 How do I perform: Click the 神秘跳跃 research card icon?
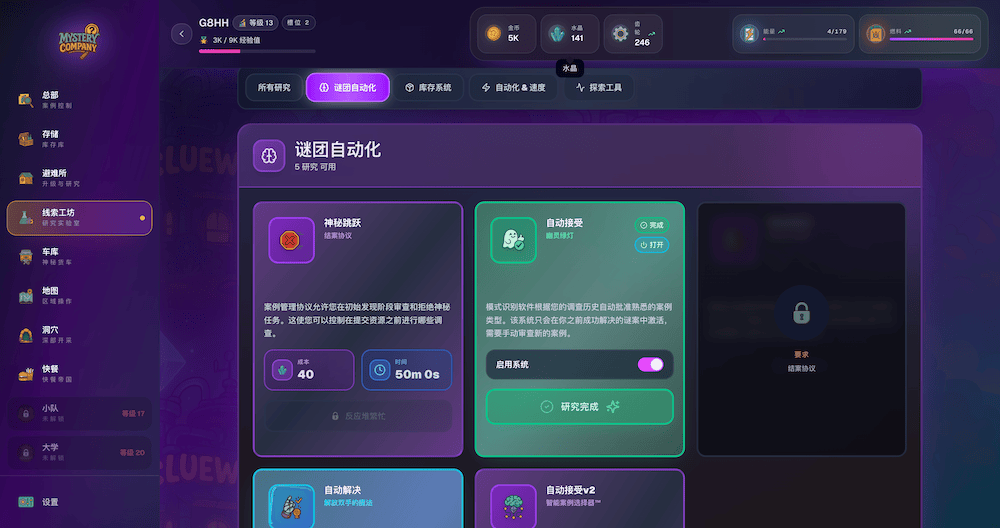pyautogui.click(x=291, y=240)
